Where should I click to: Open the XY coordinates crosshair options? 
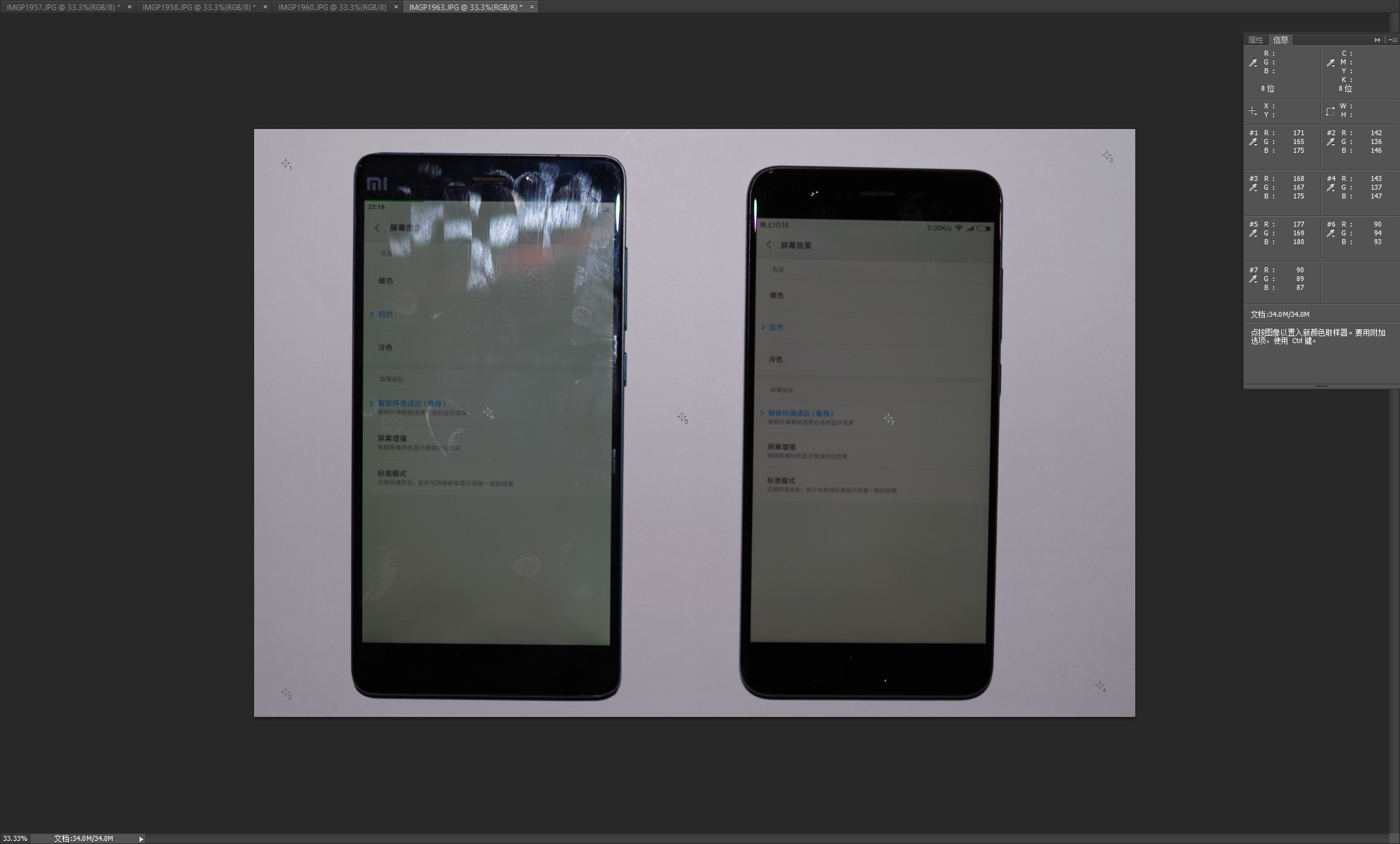(x=1253, y=111)
